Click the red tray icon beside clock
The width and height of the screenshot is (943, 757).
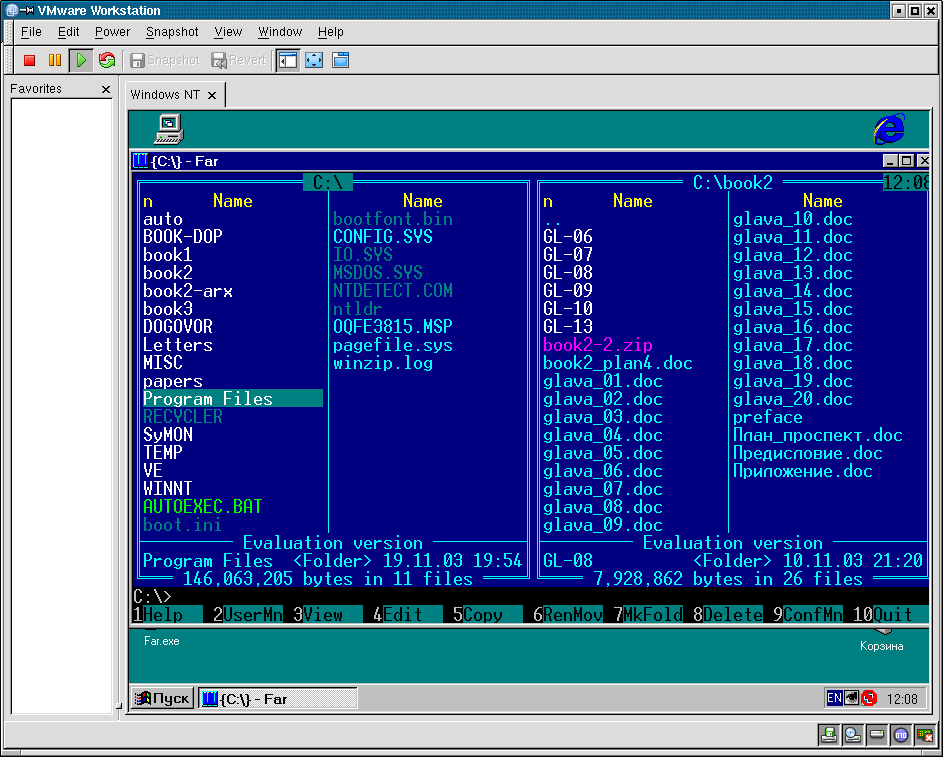click(x=869, y=698)
